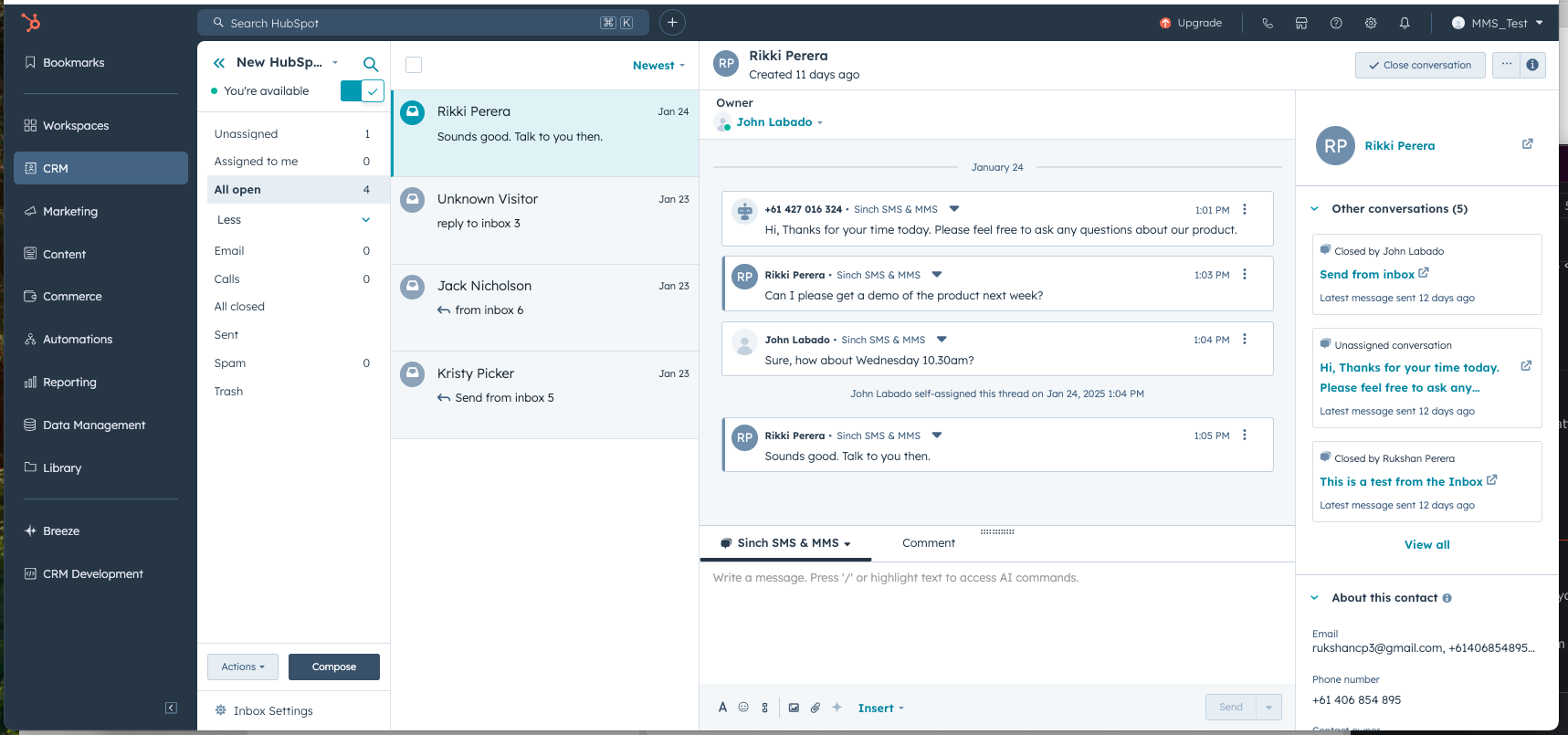Open the emoji picker icon
The image size is (1568, 735).
pos(743,708)
